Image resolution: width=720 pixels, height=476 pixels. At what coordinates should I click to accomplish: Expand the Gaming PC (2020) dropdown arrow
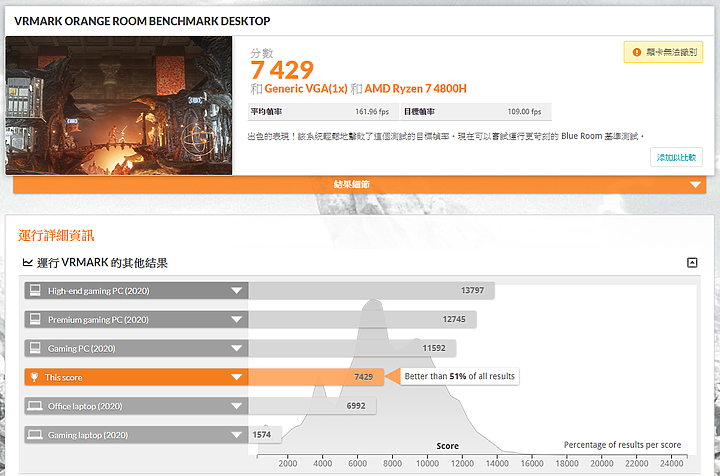(x=236, y=348)
